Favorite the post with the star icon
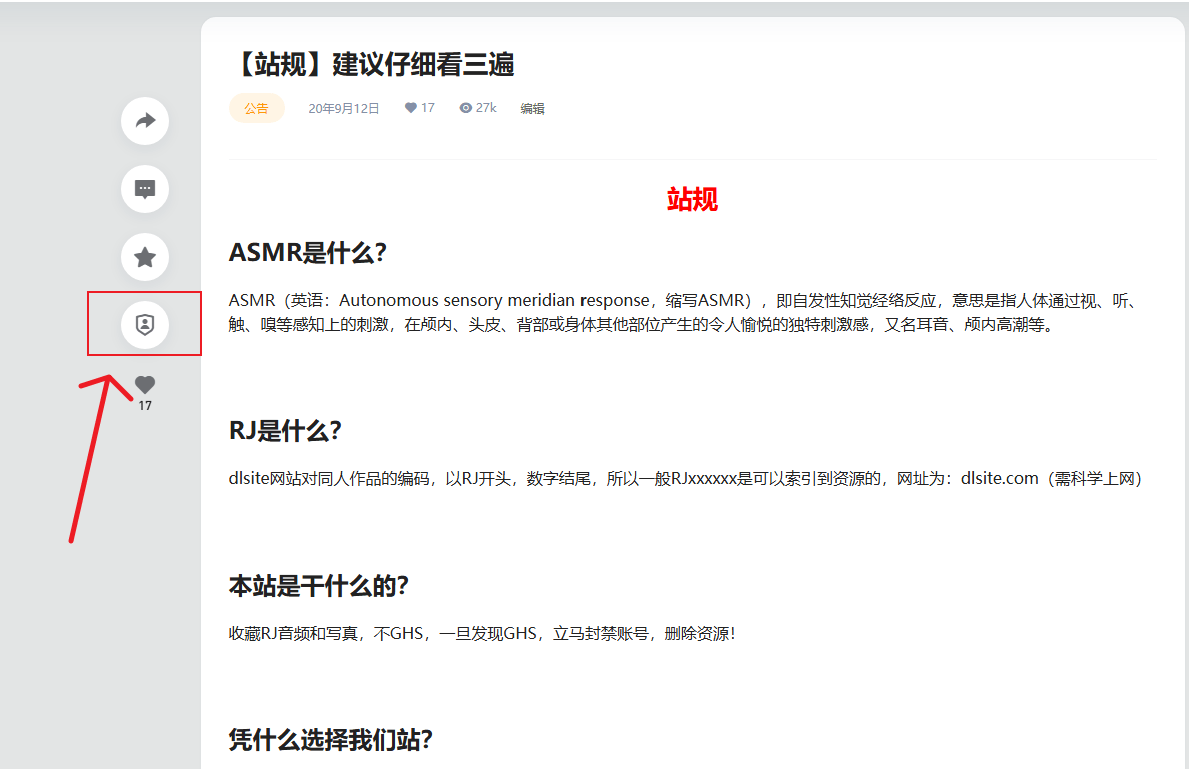The width and height of the screenshot is (1189, 769). 145,257
